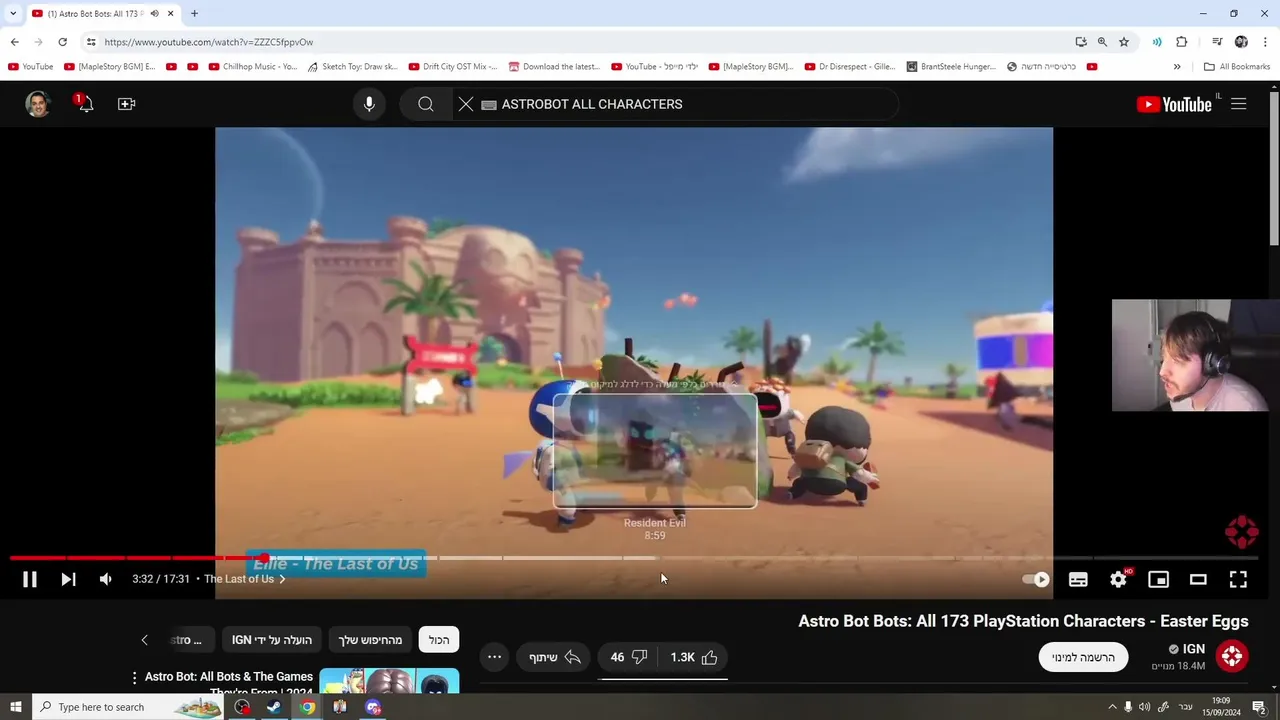Open the 'Drift City OST Mix' bookmark
Screen dimensions: 1280x720
[453, 67]
